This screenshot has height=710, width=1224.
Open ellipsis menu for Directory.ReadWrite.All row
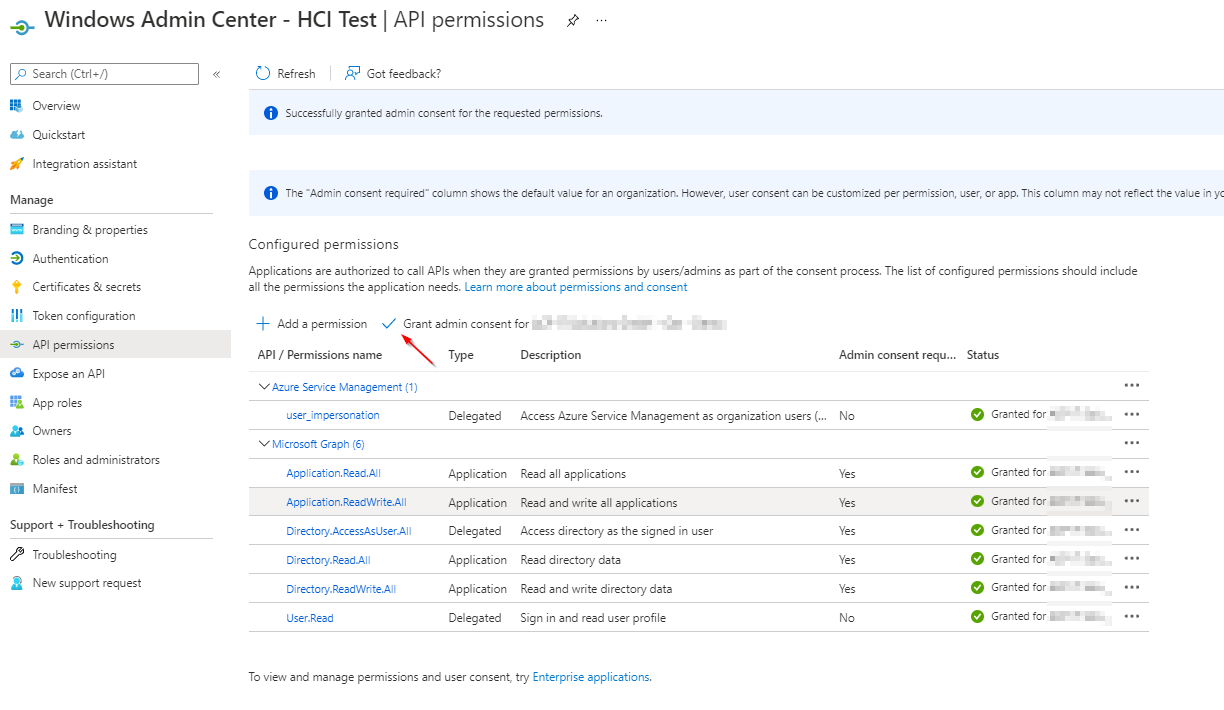1132,588
